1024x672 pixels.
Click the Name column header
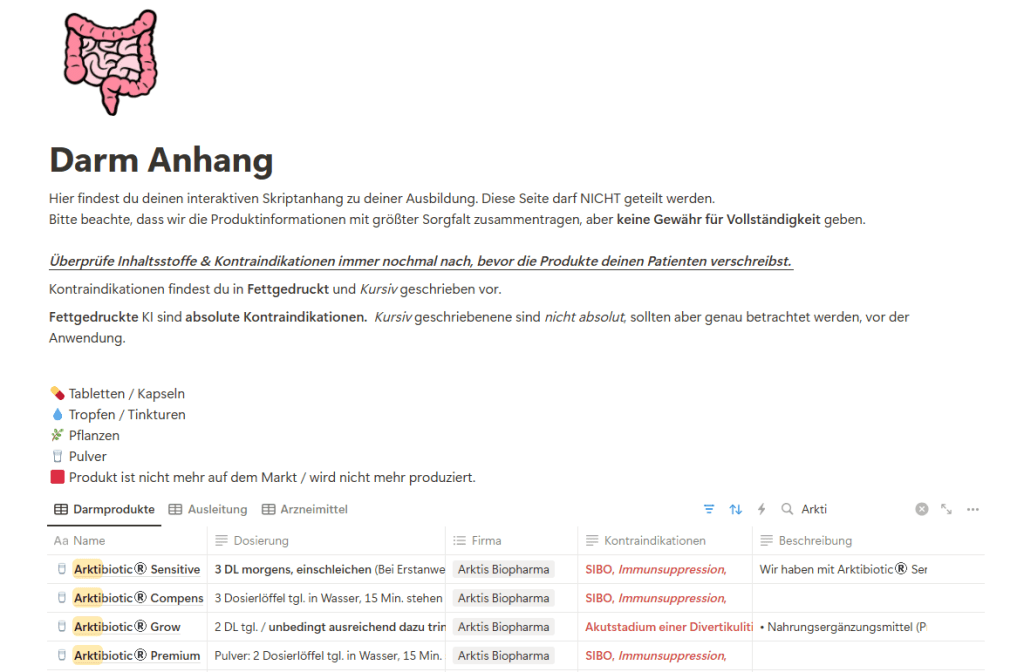127,541
